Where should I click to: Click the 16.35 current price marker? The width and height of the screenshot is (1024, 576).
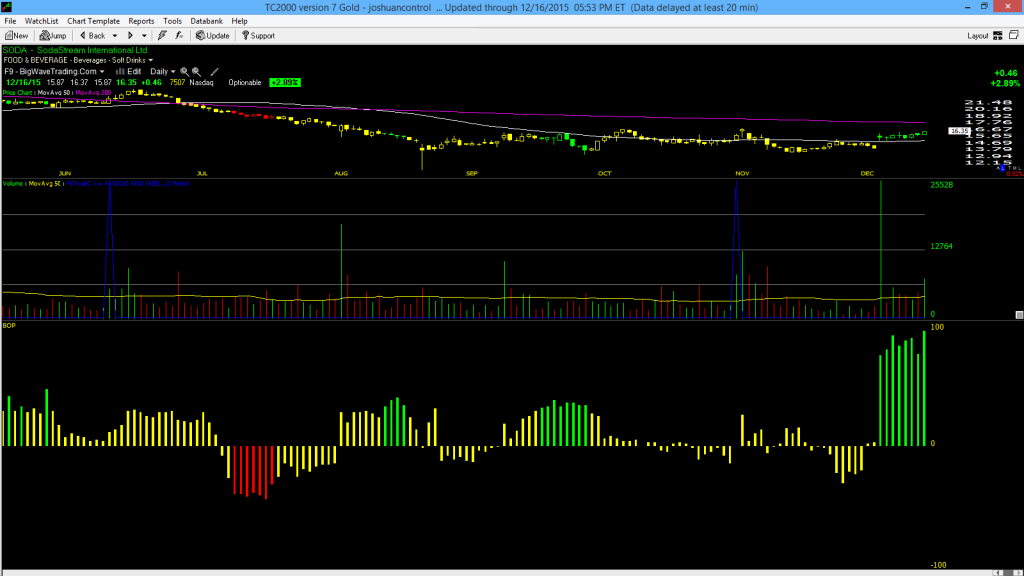pos(959,131)
